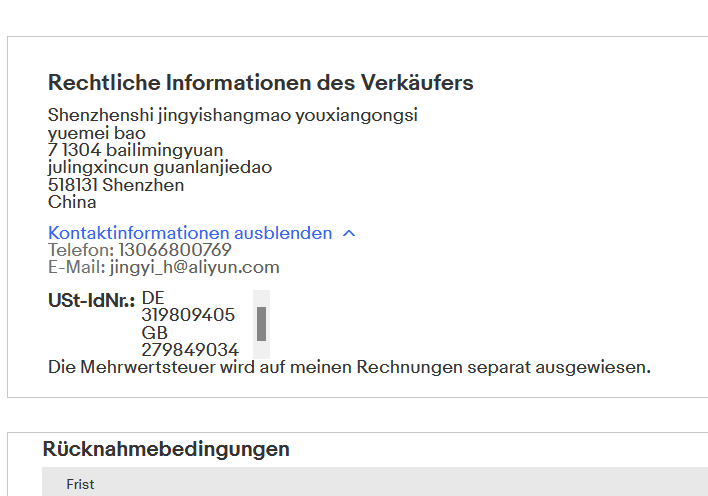Hide contact info via Kontaktinformationen ausblenden link

point(190,233)
